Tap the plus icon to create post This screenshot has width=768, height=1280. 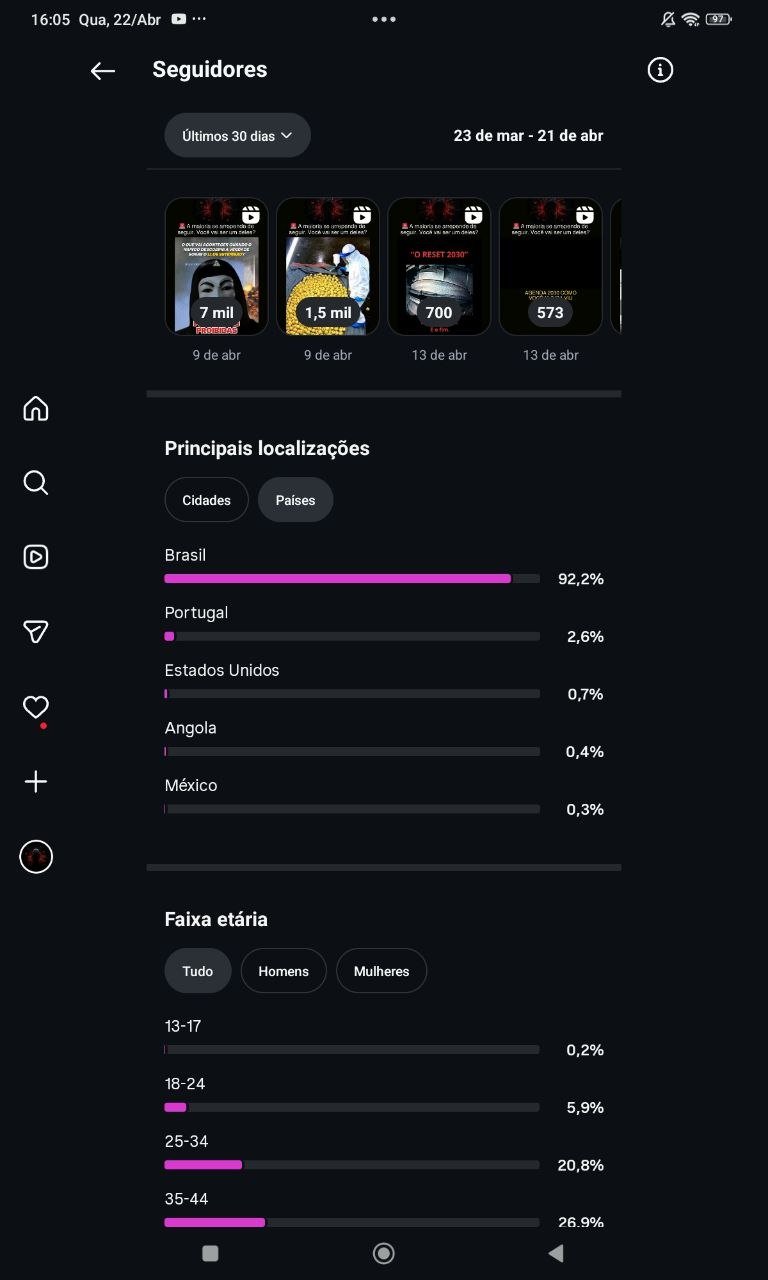click(36, 782)
